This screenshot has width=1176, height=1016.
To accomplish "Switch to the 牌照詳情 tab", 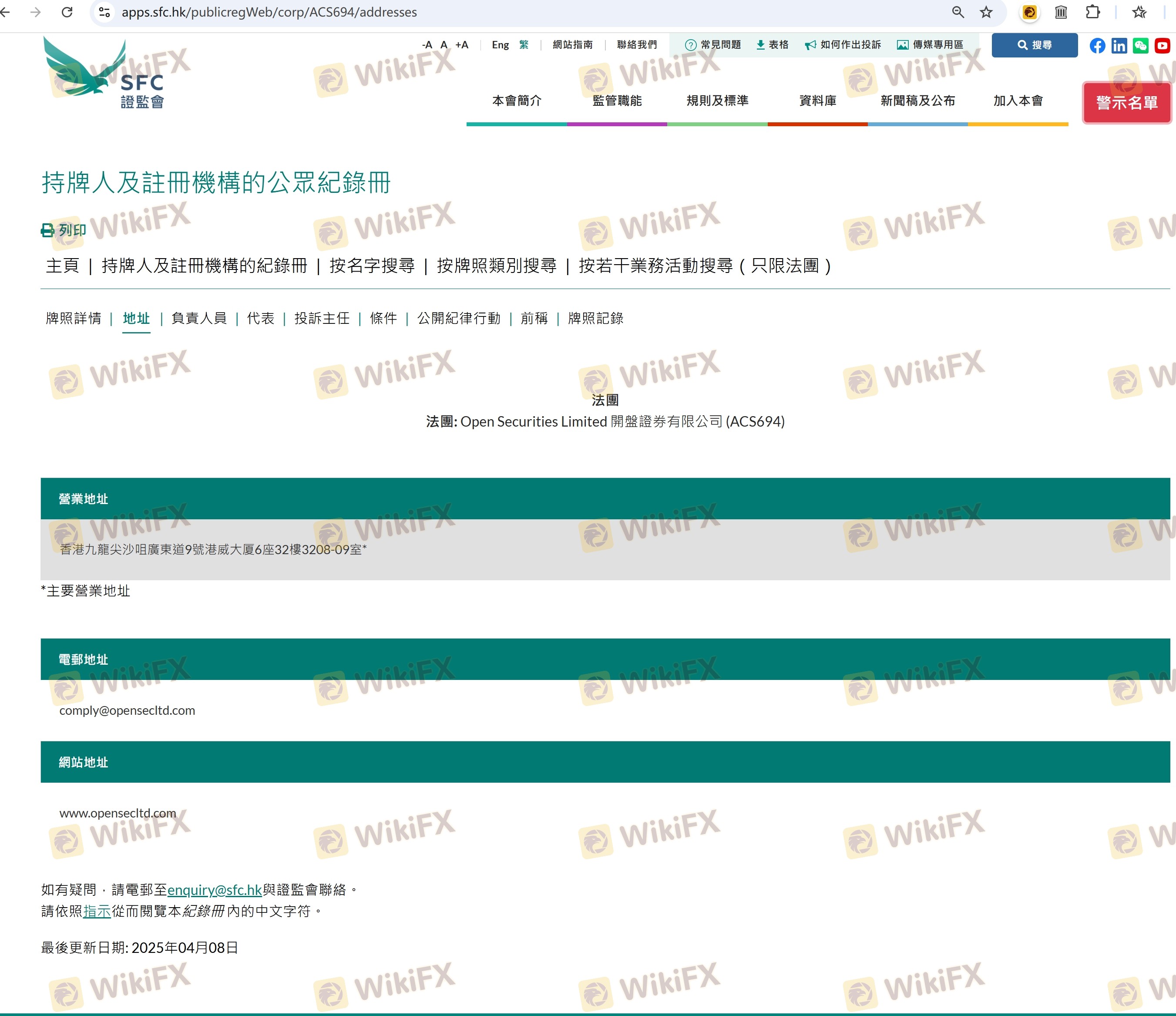I will (x=74, y=318).
